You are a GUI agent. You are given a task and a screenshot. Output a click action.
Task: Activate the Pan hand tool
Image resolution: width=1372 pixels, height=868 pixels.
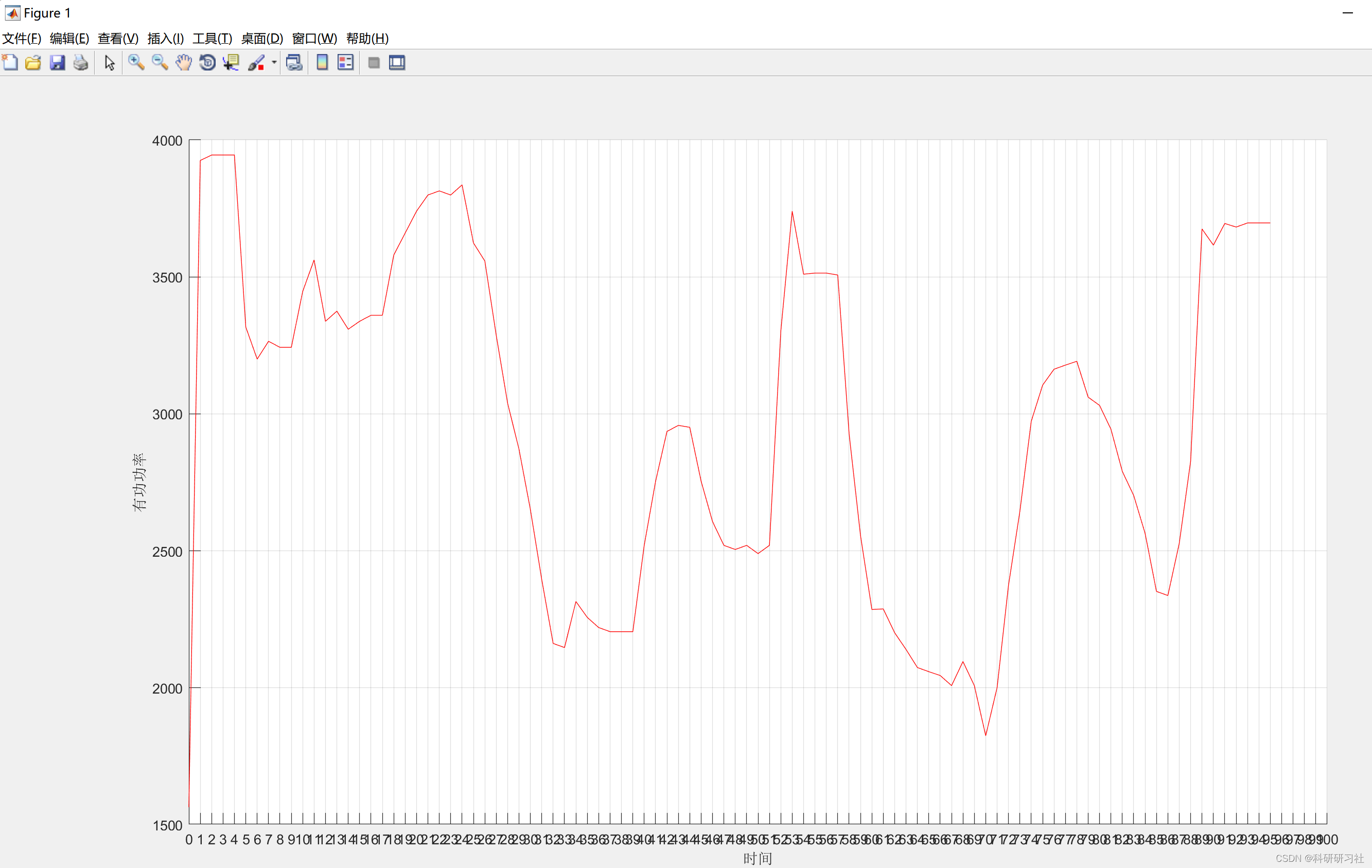click(183, 62)
